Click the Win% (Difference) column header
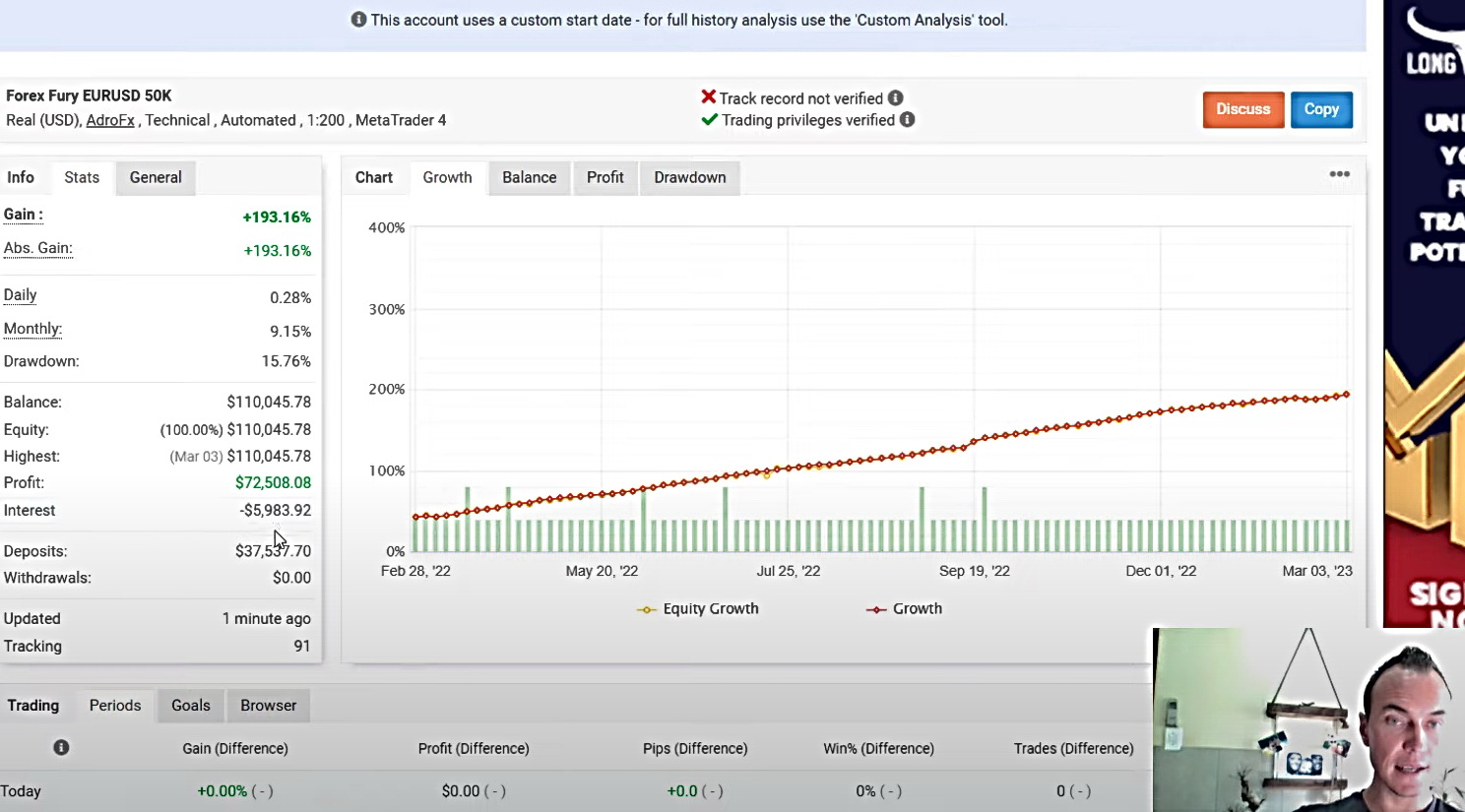 (878, 748)
